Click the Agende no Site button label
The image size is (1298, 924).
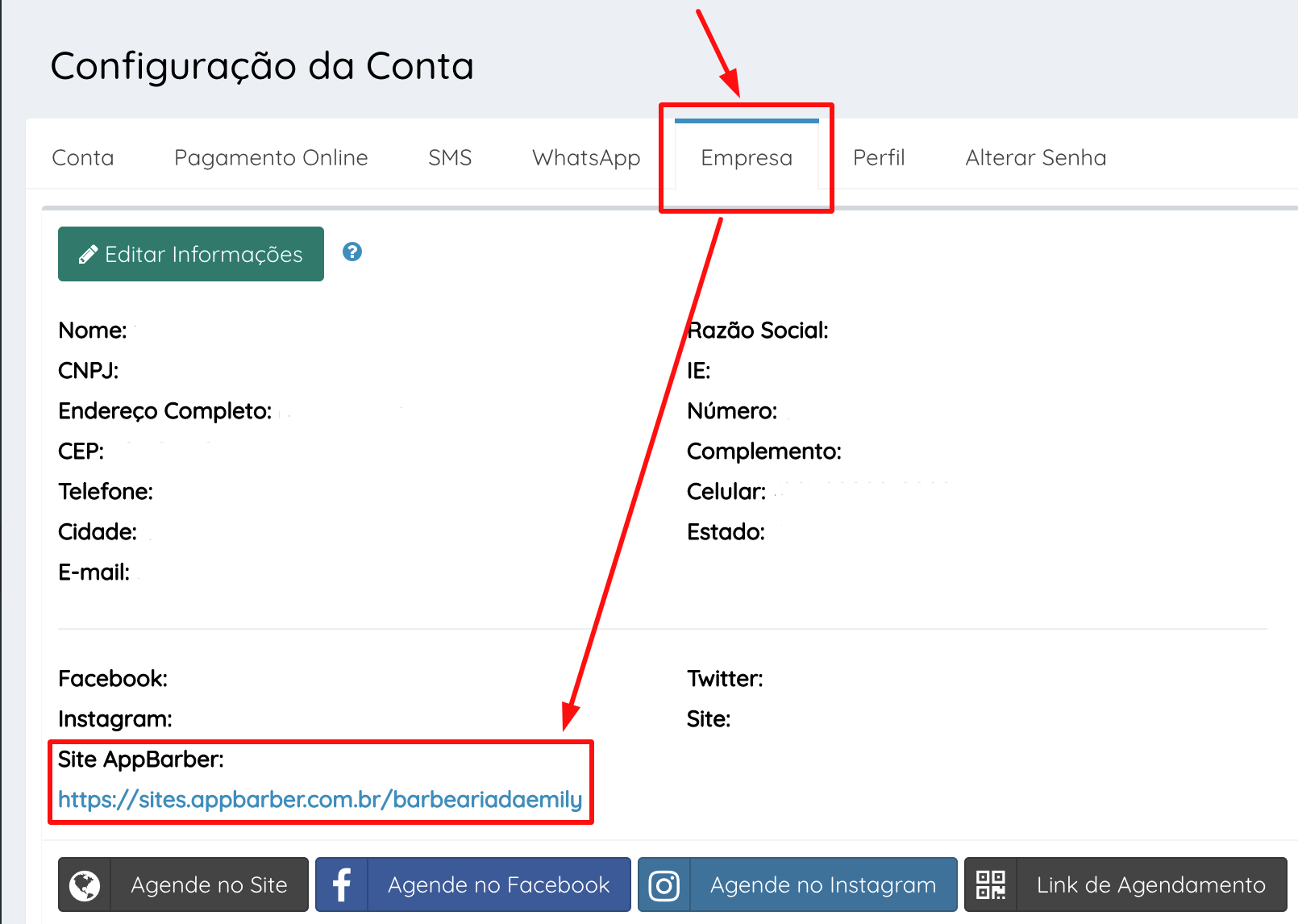209,885
